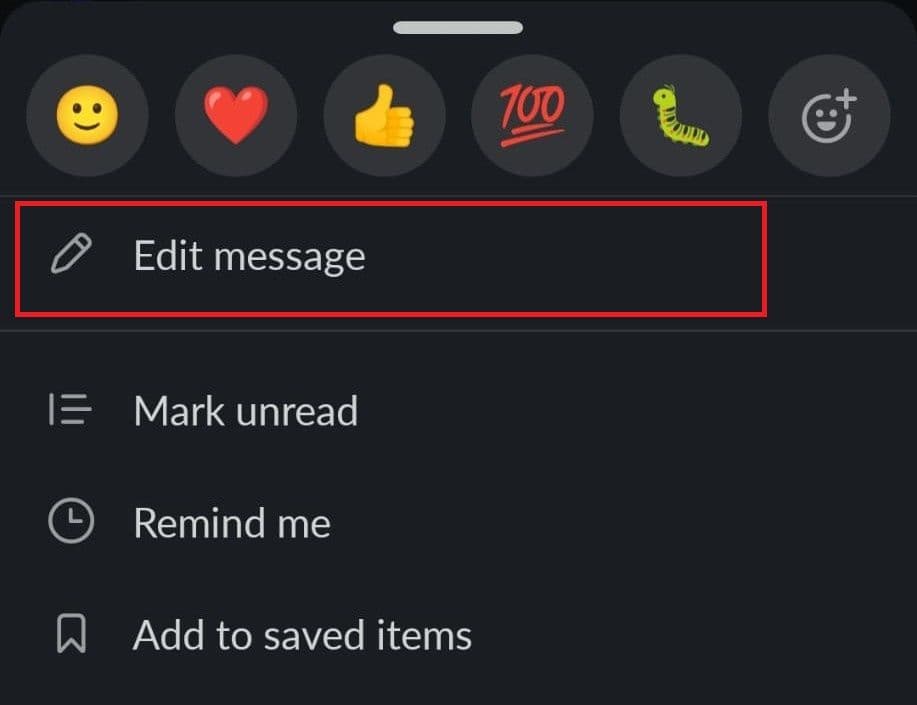Tap the Mark unread lines icon
The image size is (917, 705).
tap(70, 409)
